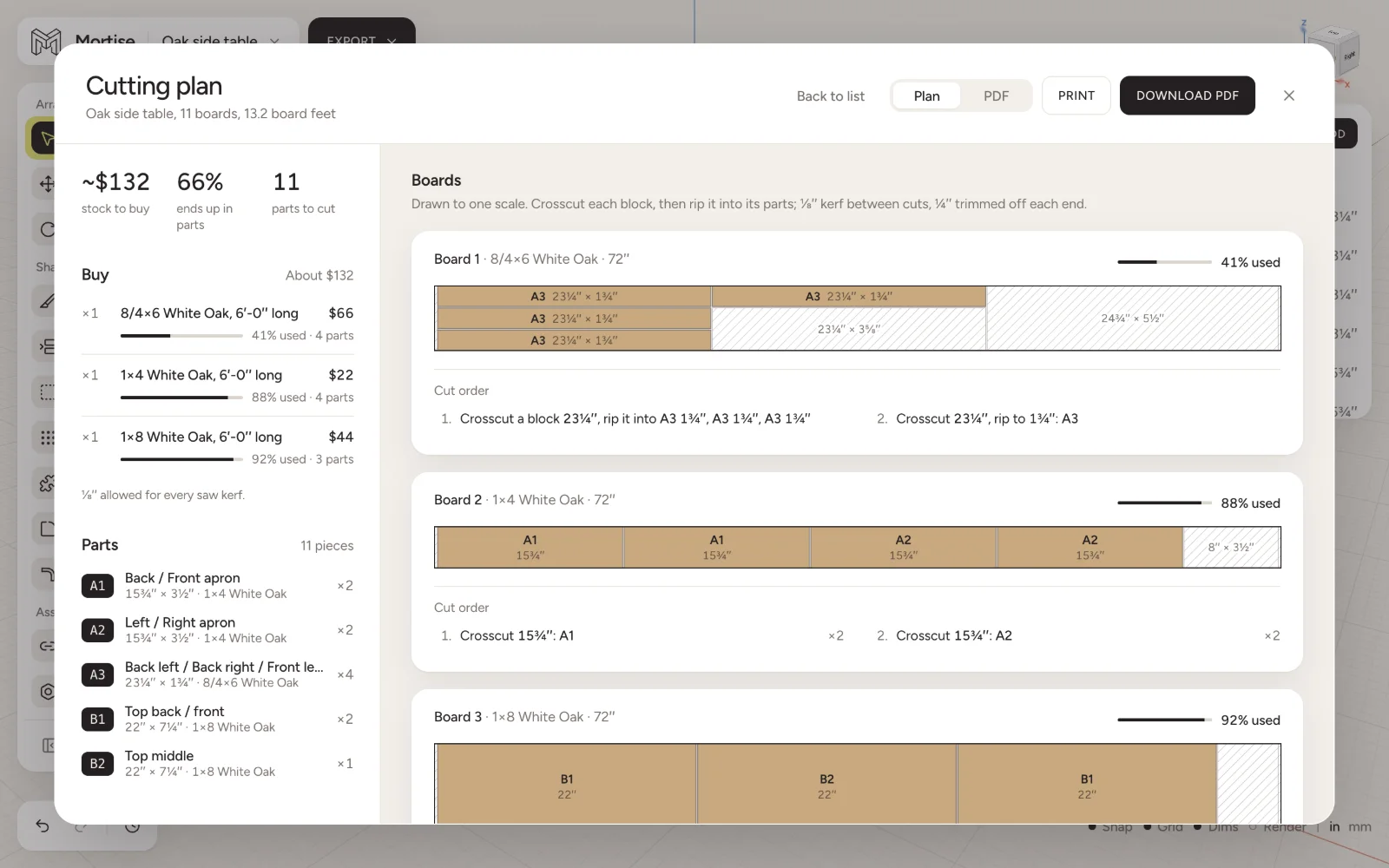Select the B2 Top middle badge
Screen dimensions: 1389x868
click(97, 764)
